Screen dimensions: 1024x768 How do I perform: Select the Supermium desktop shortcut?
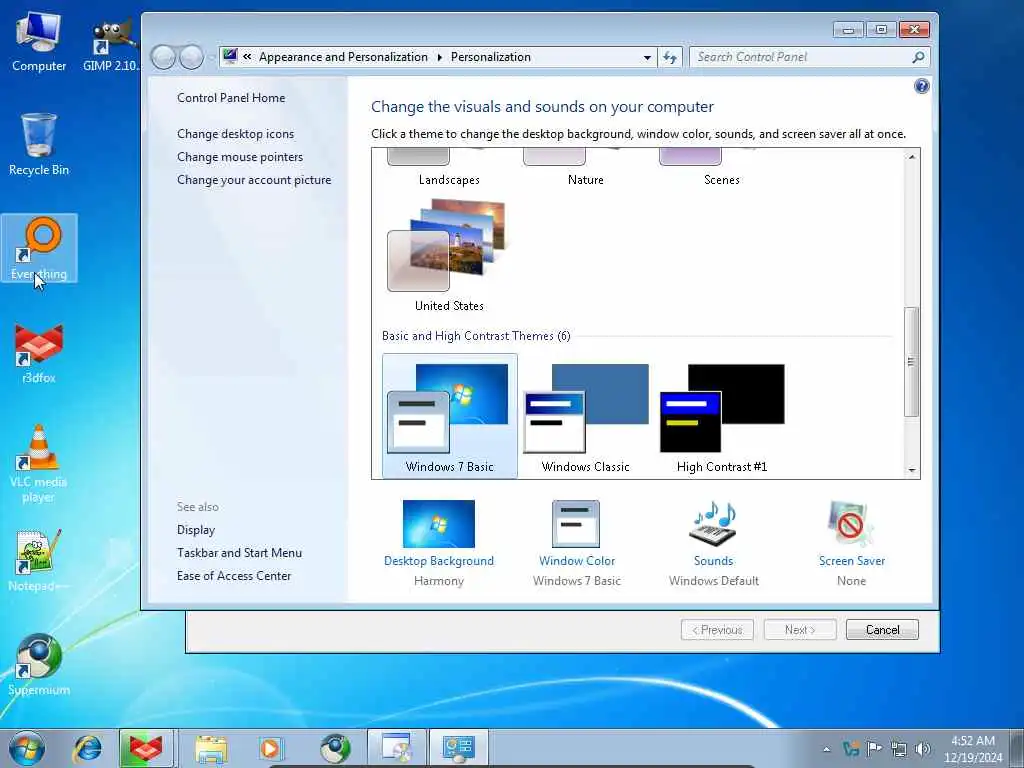pyautogui.click(x=39, y=665)
